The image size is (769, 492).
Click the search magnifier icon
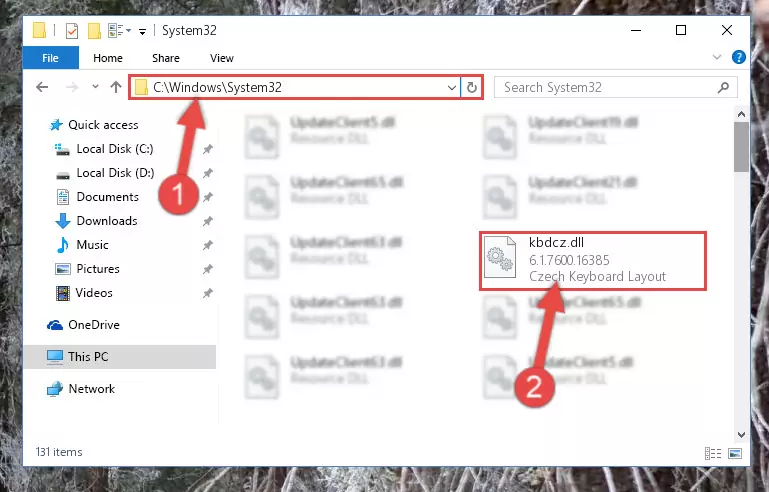pyautogui.click(x=723, y=87)
